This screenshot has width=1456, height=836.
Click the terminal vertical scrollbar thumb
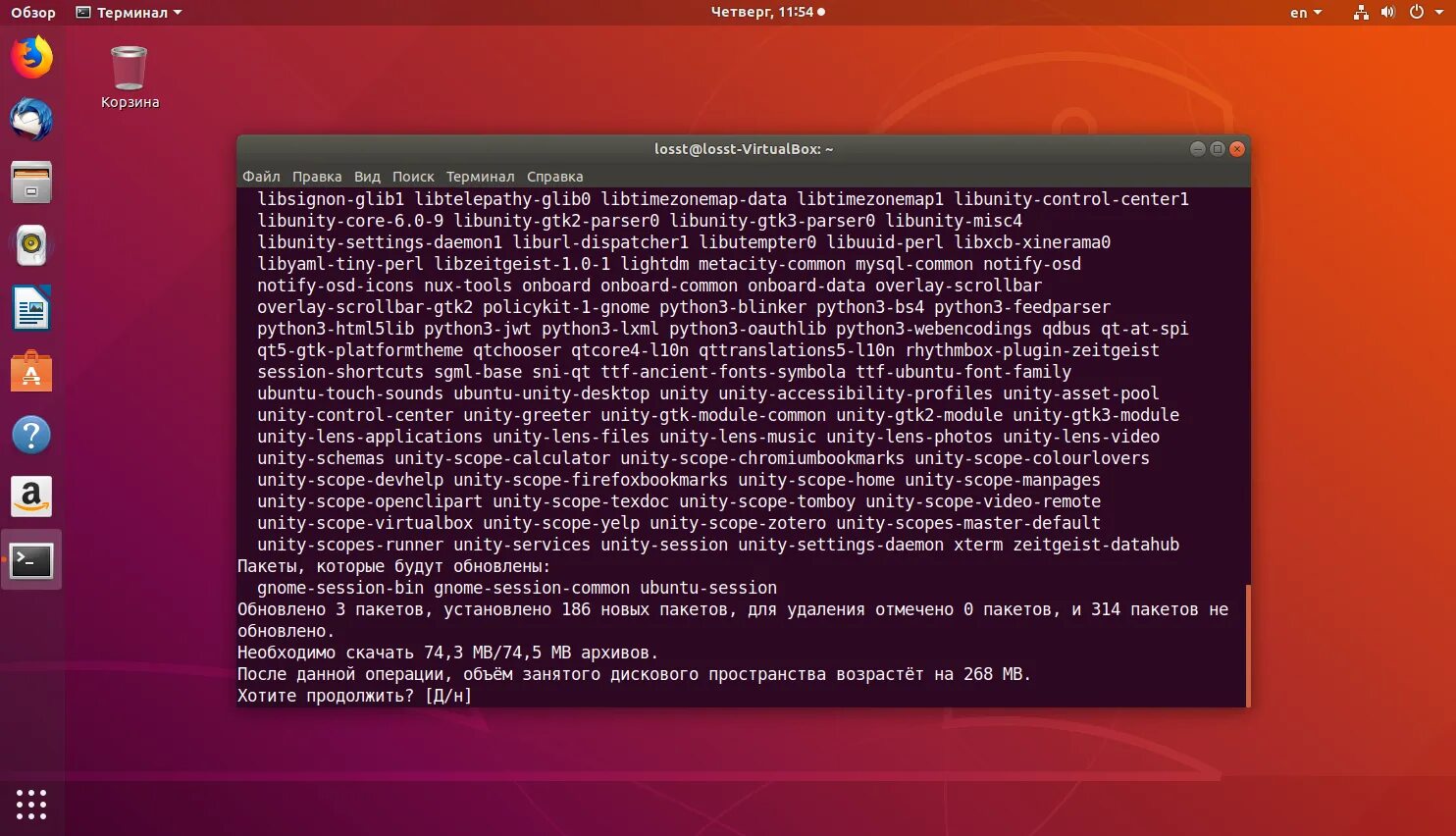(x=1248, y=646)
